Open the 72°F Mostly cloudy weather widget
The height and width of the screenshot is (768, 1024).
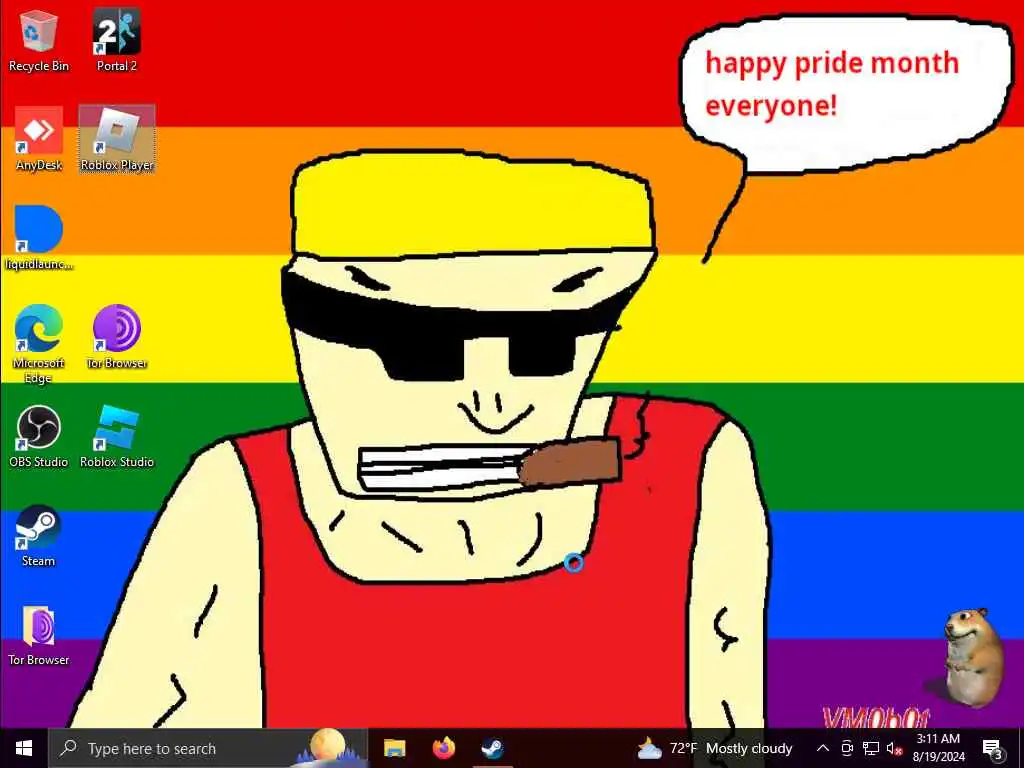pos(714,748)
